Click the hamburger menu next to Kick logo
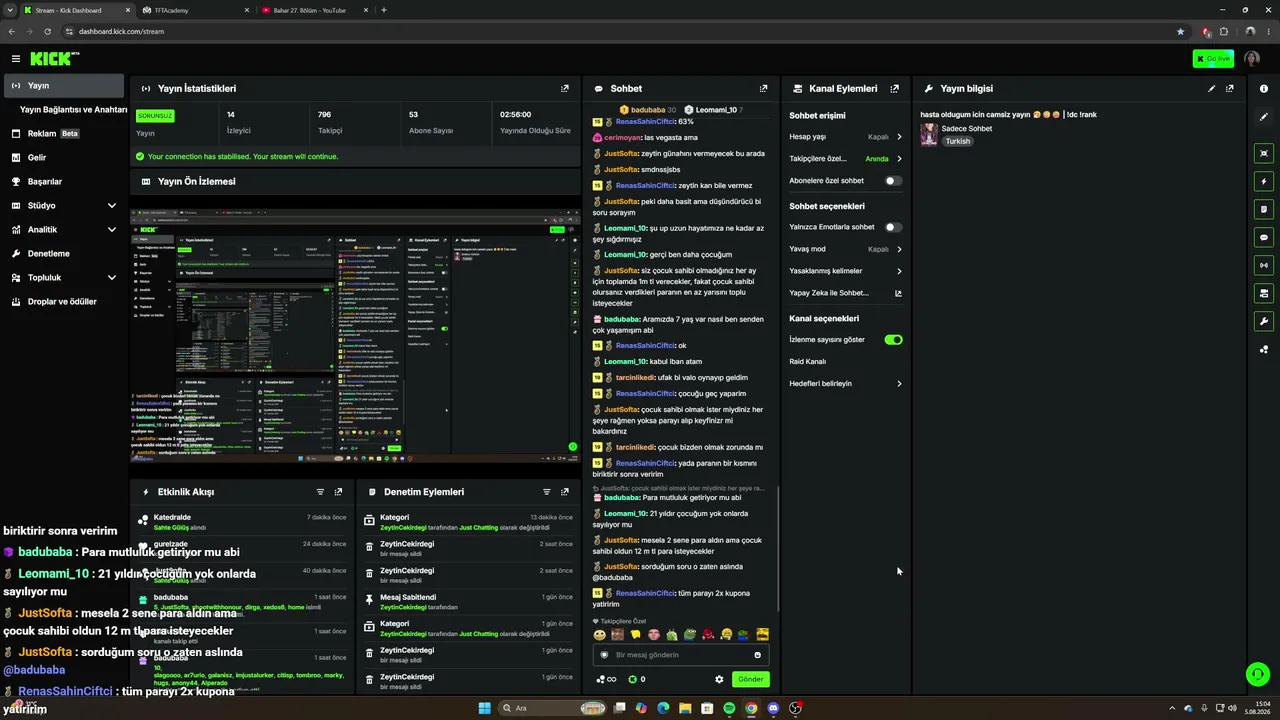Image resolution: width=1280 pixels, height=720 pixels. click(x=16, y=59)
